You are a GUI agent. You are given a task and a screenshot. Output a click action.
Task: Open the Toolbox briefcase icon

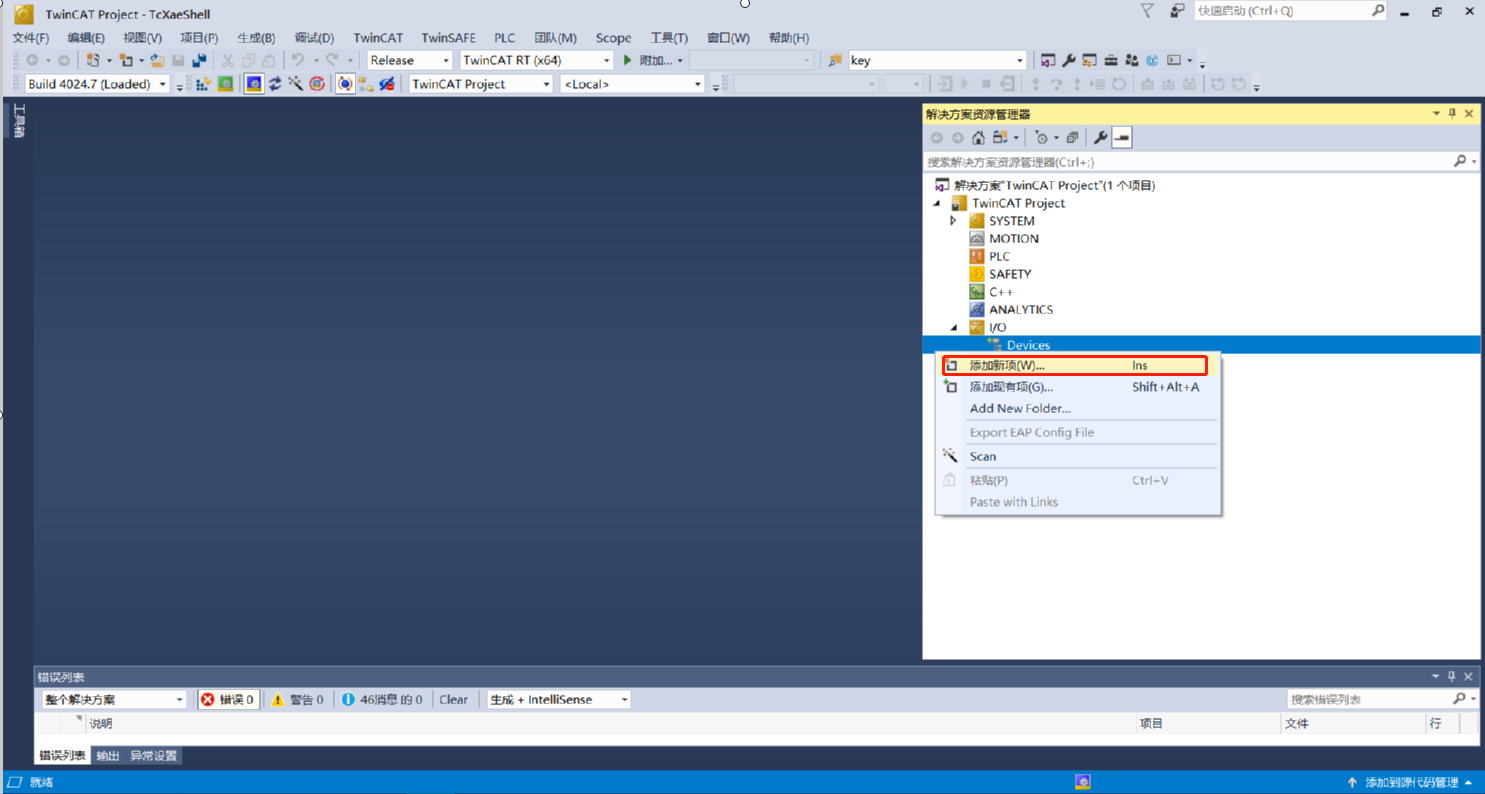(x=1110, y=60)
